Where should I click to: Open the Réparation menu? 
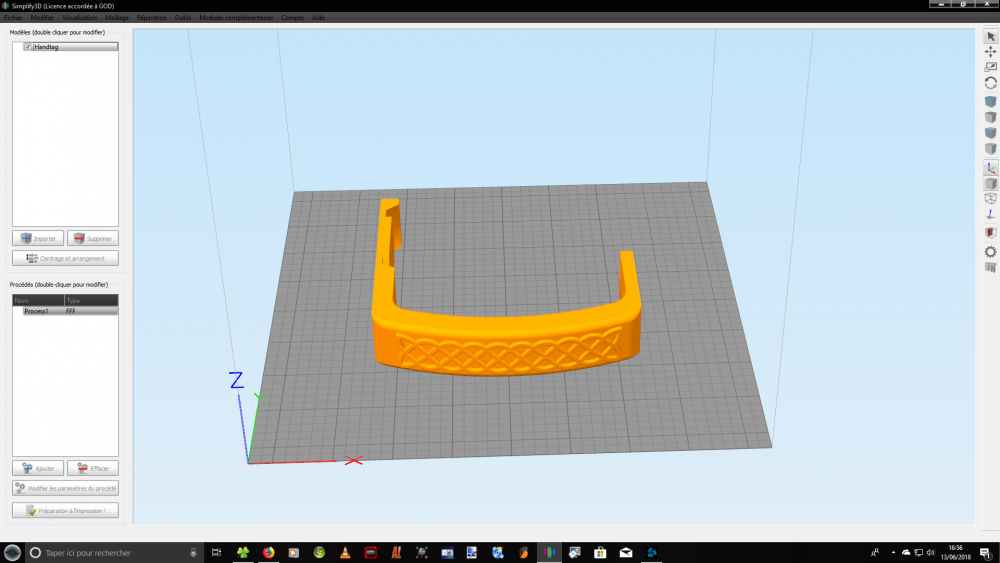(x=151, y=18)
